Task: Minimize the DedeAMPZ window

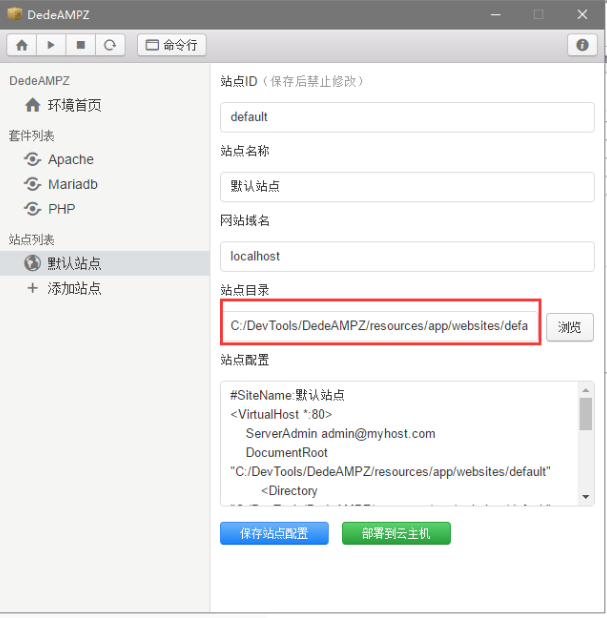Action: coord(495,15)
